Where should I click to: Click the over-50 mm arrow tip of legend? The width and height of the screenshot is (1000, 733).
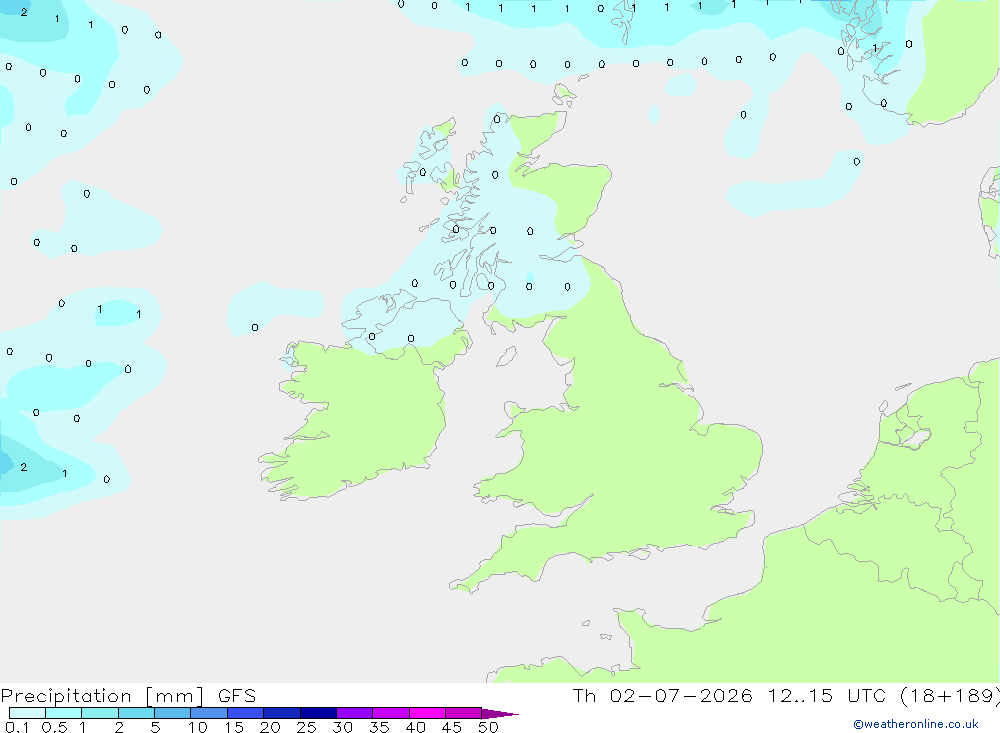coord(500,714)
